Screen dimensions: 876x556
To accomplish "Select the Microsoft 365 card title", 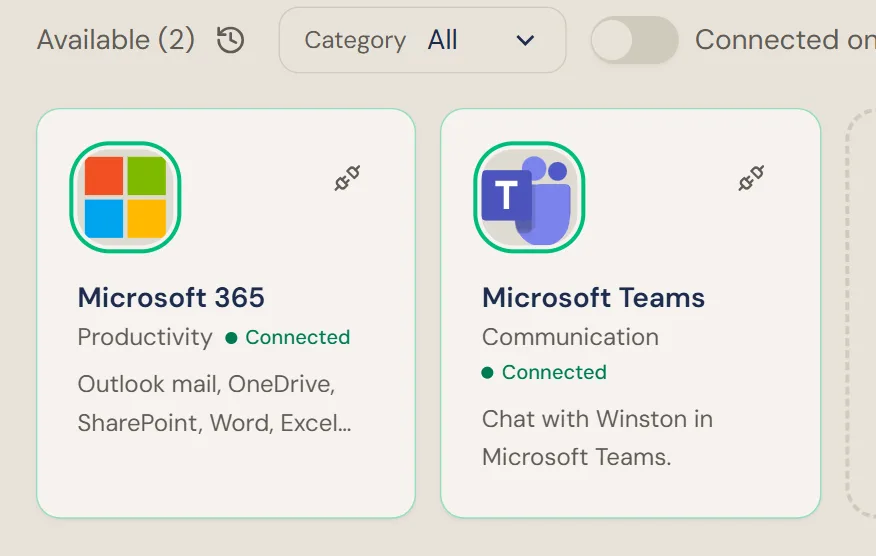I will pyautogui.click(x=171, y=297).
